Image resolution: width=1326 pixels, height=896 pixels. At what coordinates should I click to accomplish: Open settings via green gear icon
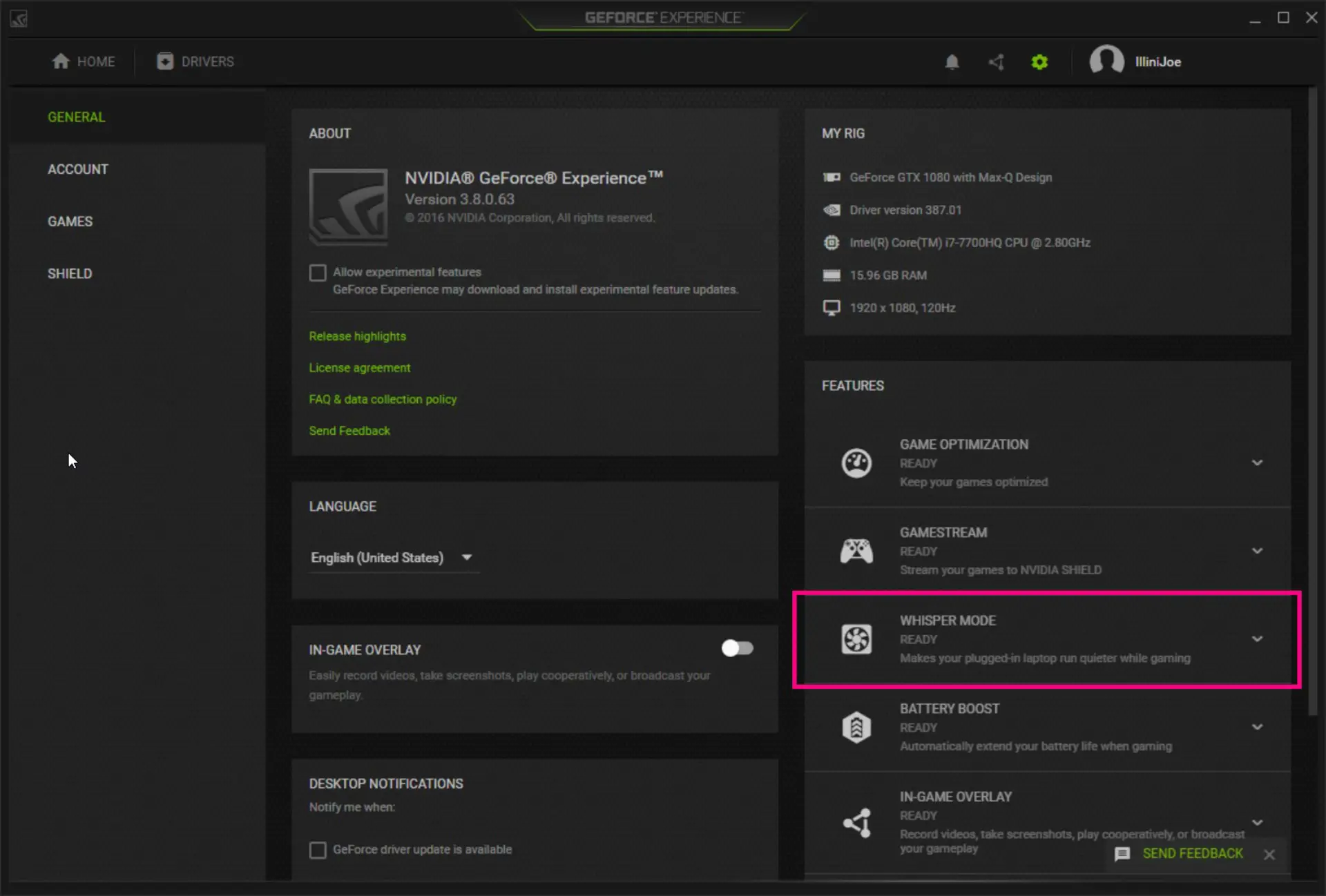point(1039,62)
